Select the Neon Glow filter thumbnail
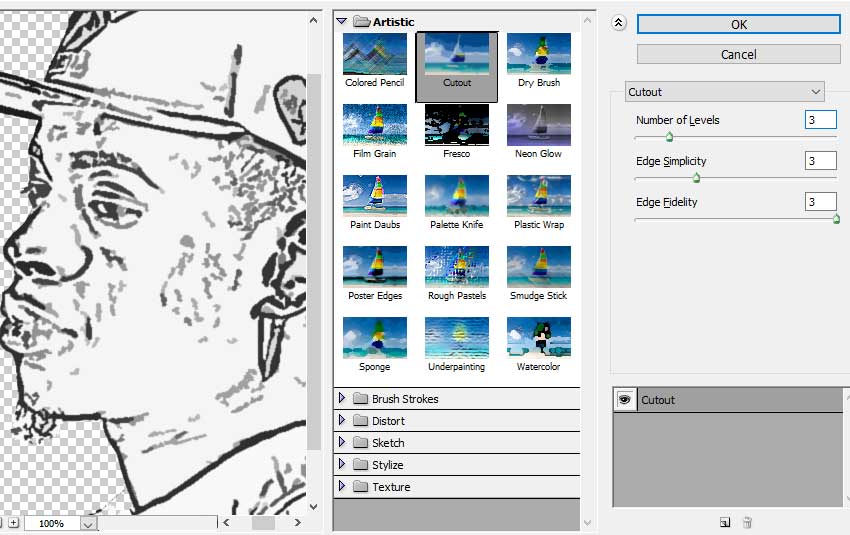 pos(538,125)
